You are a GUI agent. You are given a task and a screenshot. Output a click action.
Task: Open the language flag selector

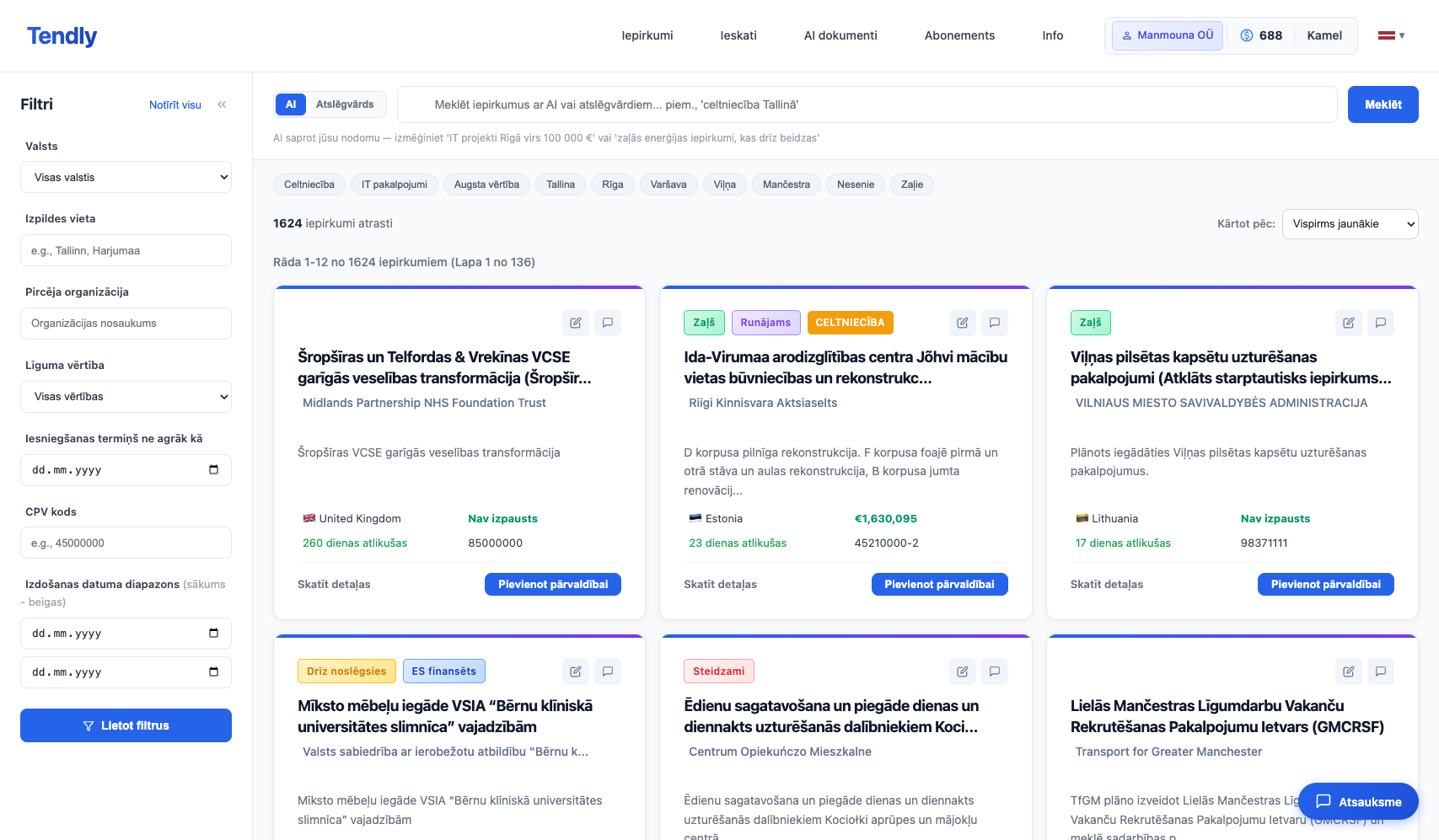(1391, 35)
